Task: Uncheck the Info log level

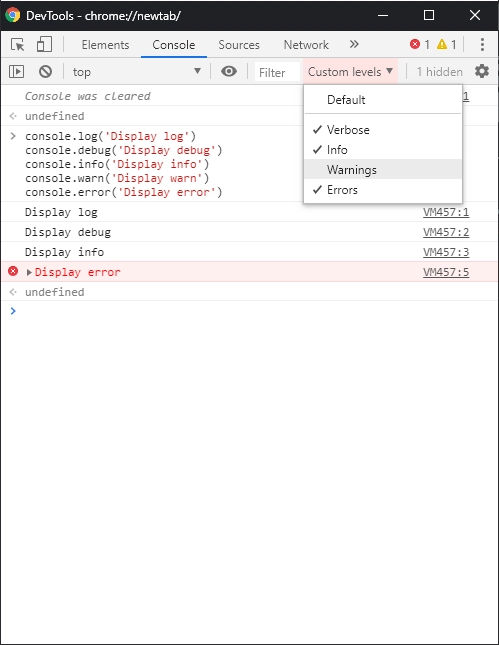Action: [x=383, y=149]
